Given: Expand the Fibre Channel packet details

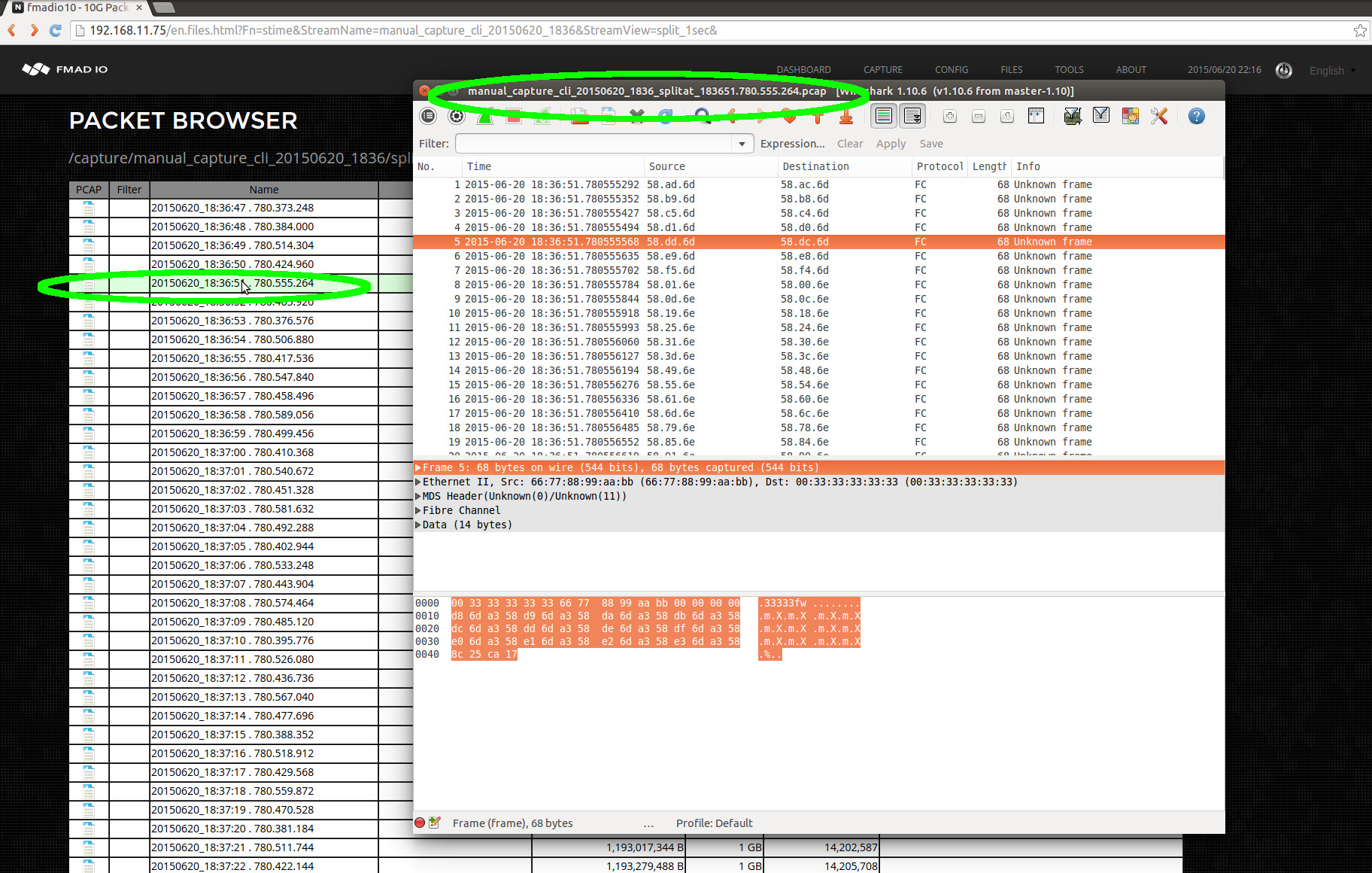Looking at the screenshot, I should coord(419,510).
